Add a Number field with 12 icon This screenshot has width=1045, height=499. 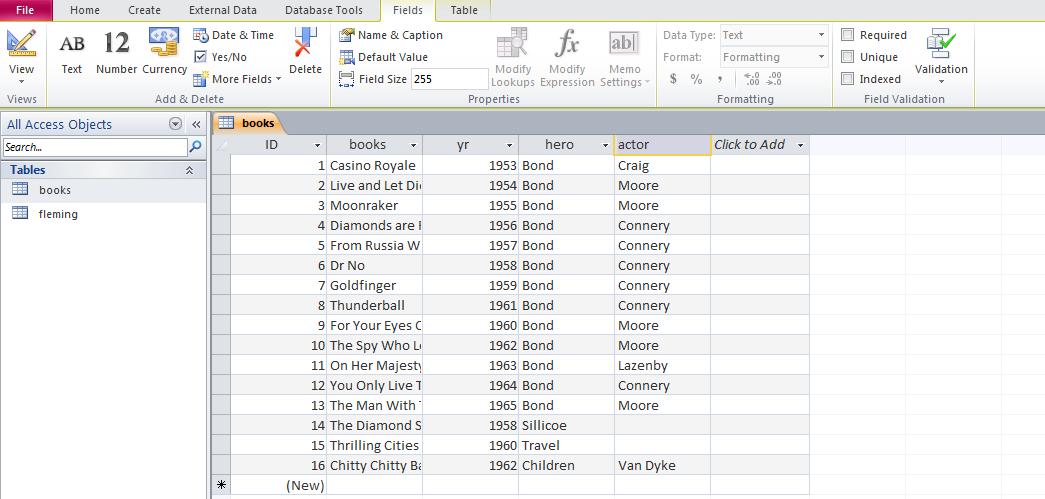[116, 53]
